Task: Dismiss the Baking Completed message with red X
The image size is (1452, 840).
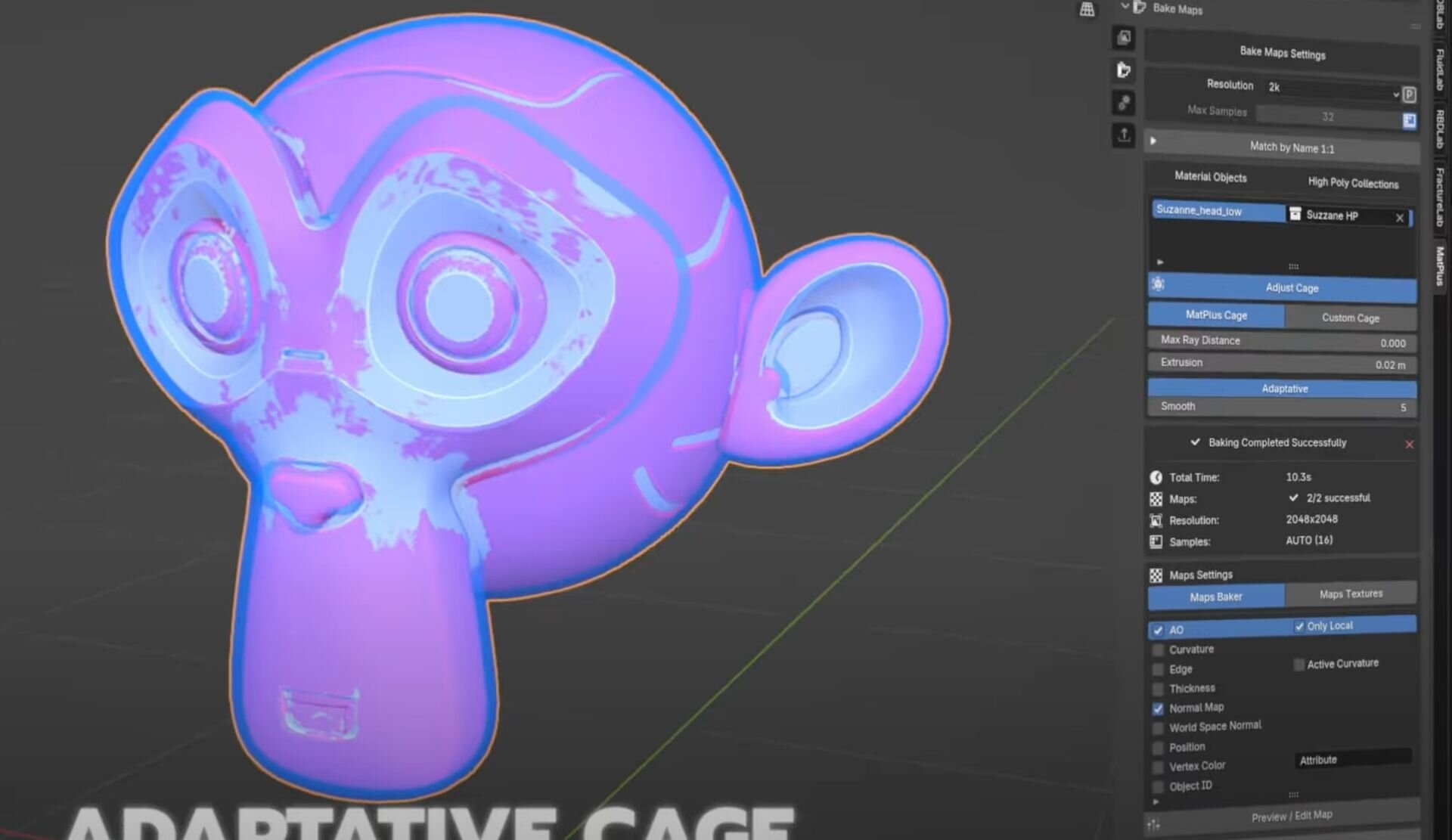Action: [x=1409, y=445]
